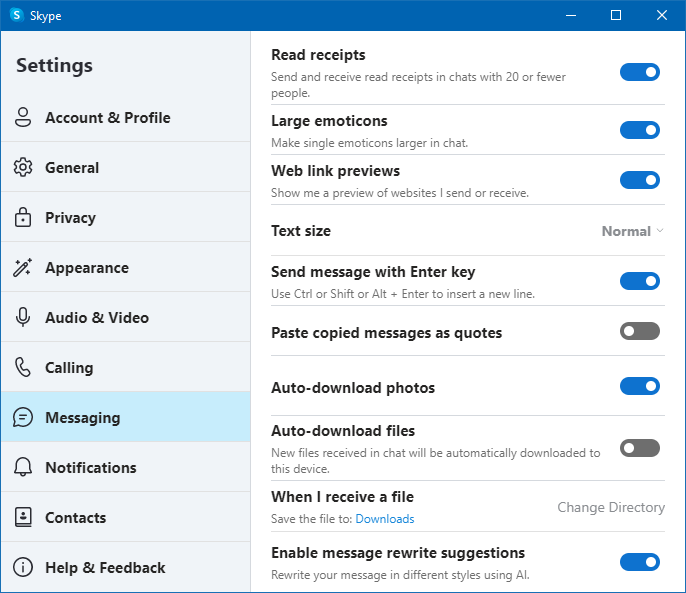The width and height of the screenshot is (686, 593).
Task: Click 'Make single emoticons larger in chat.' text
Action: click(369, 143)
